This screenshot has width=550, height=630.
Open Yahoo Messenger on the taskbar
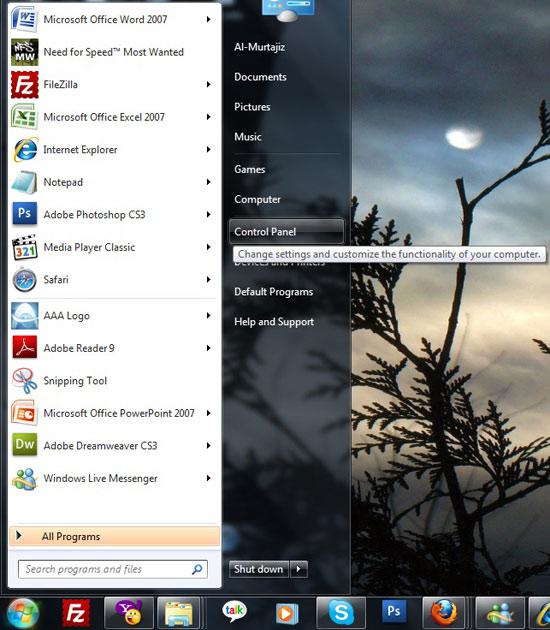click(129, 614)
